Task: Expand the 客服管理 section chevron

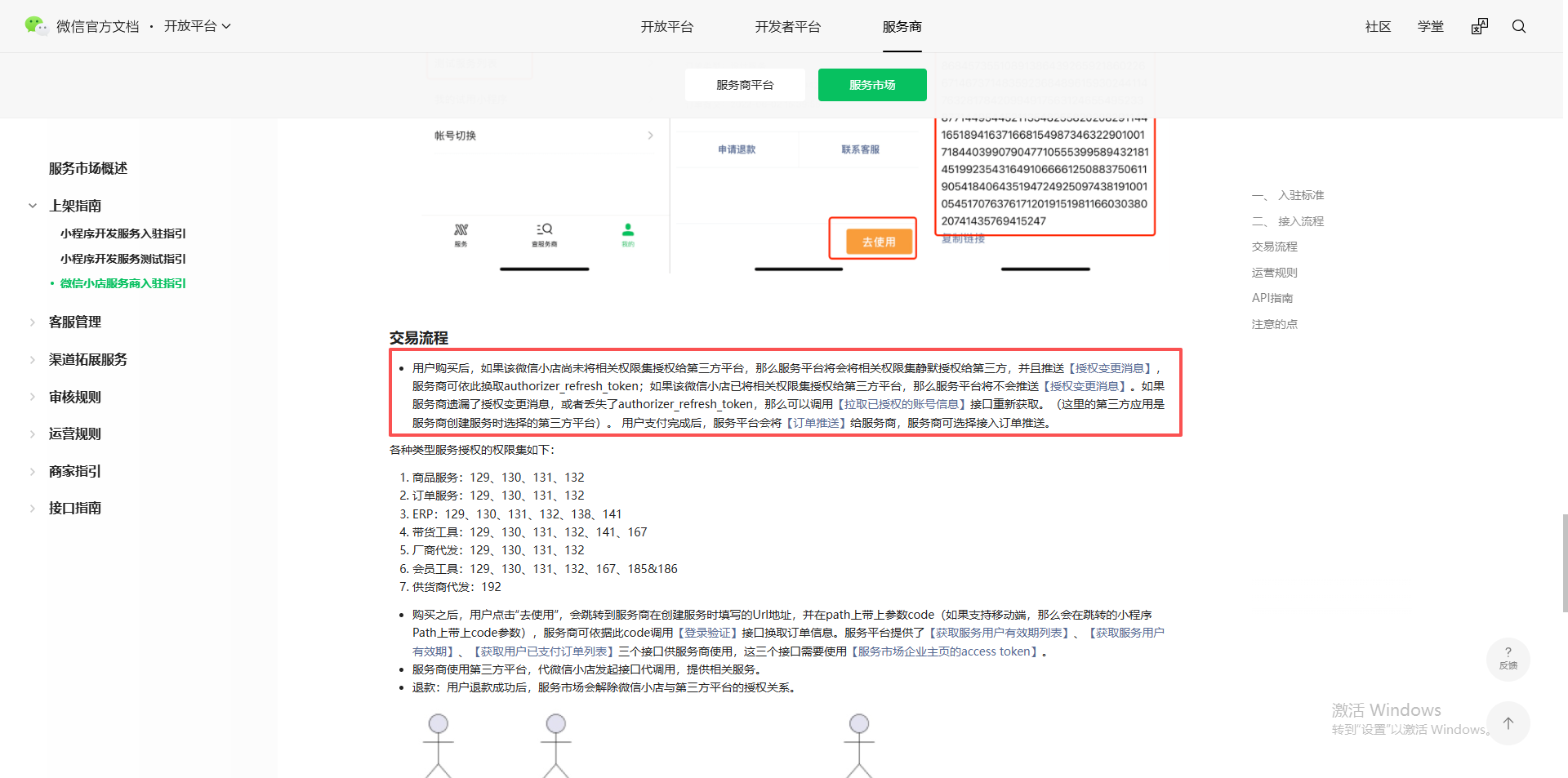Action: pyautogui.click(x=33, y=322)
